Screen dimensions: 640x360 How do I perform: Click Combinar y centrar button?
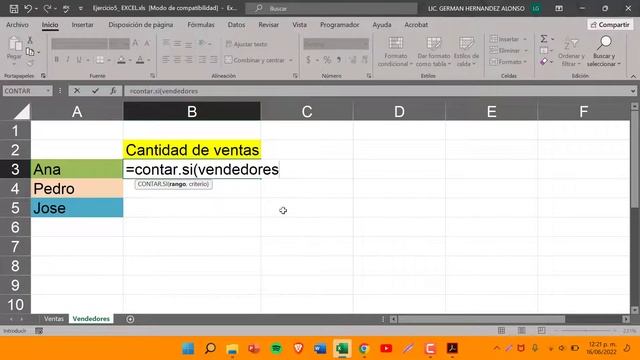(255, 60)
